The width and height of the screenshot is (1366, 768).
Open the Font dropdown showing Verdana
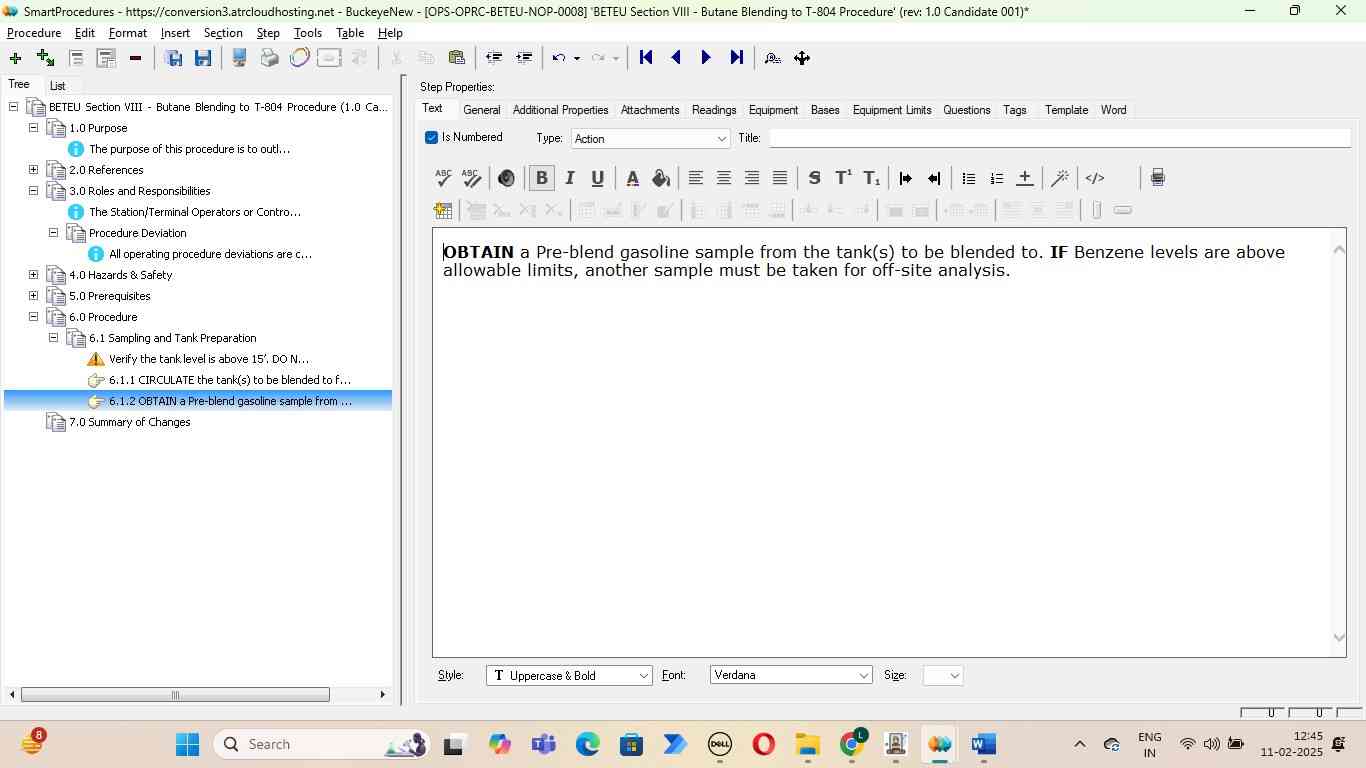pos(791,675)
